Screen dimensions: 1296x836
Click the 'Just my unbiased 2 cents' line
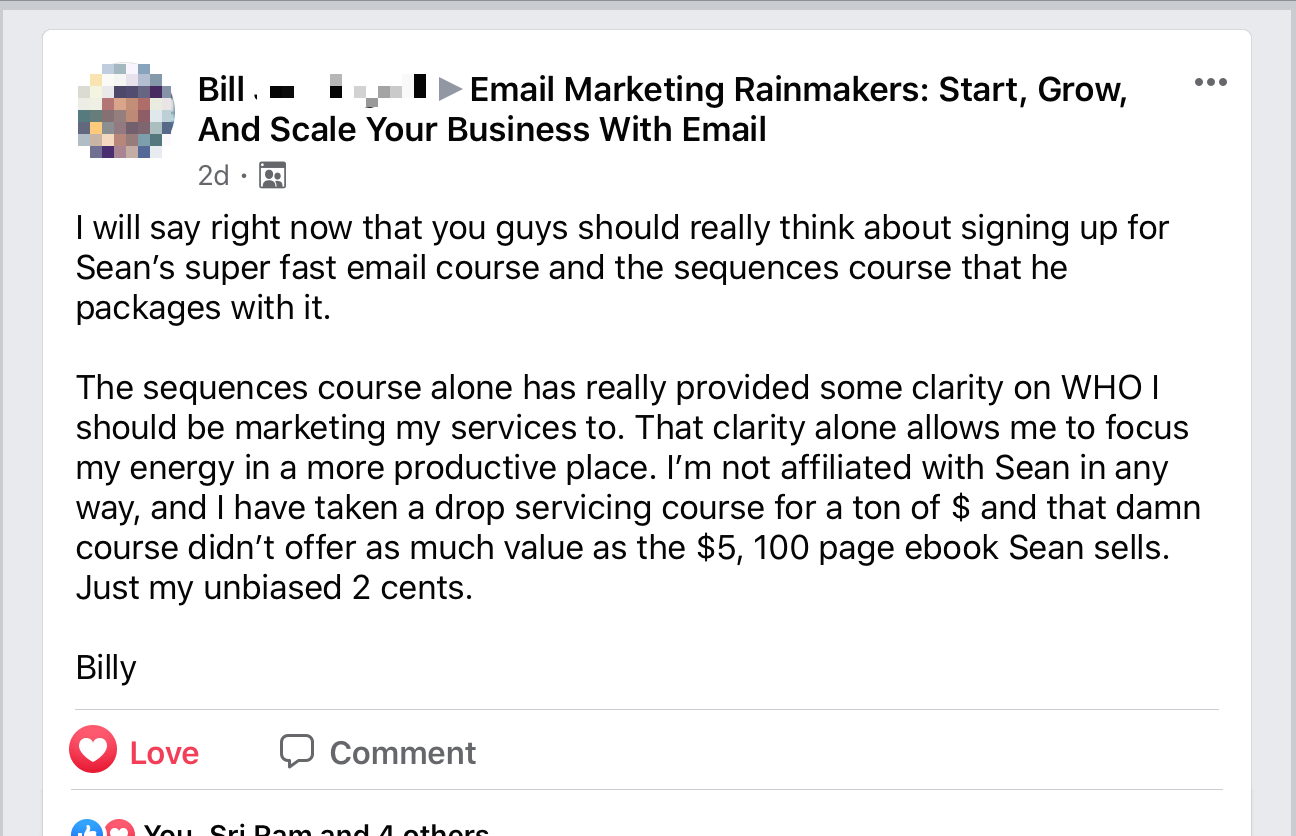tap(274, 587)
